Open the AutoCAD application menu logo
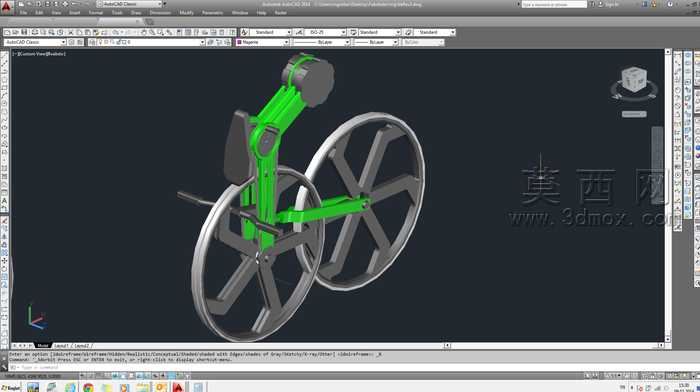 point(6,7)
